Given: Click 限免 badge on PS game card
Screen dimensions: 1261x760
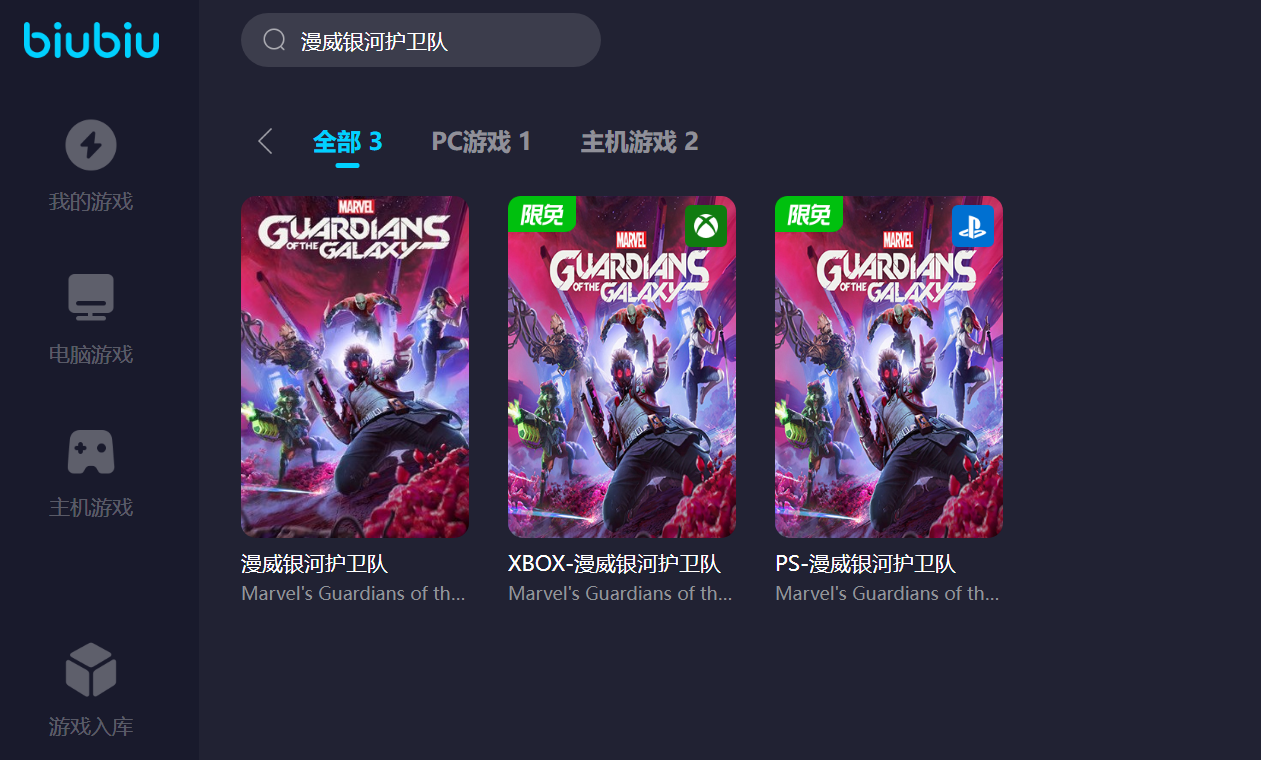Looking at the screenshot, I should click(x=809, y=214).
